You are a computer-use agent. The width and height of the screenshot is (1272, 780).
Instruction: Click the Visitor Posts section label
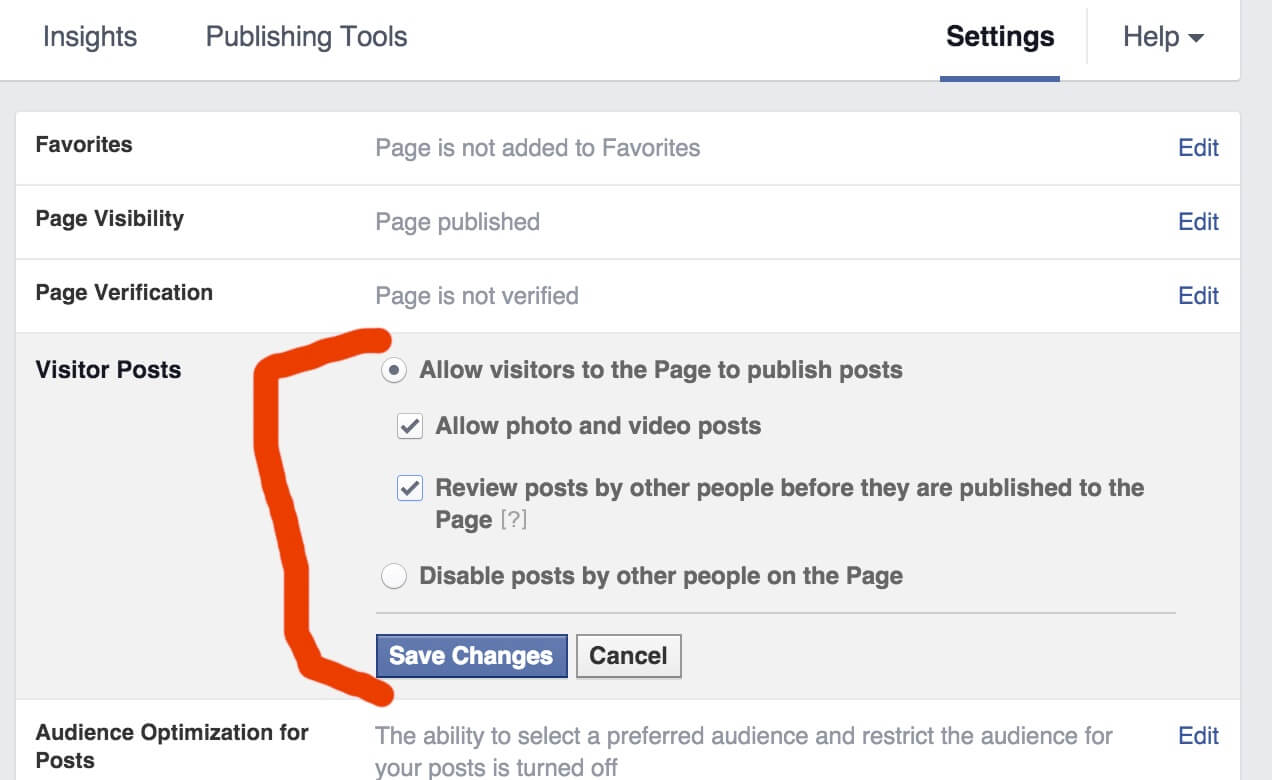point(108,370)
